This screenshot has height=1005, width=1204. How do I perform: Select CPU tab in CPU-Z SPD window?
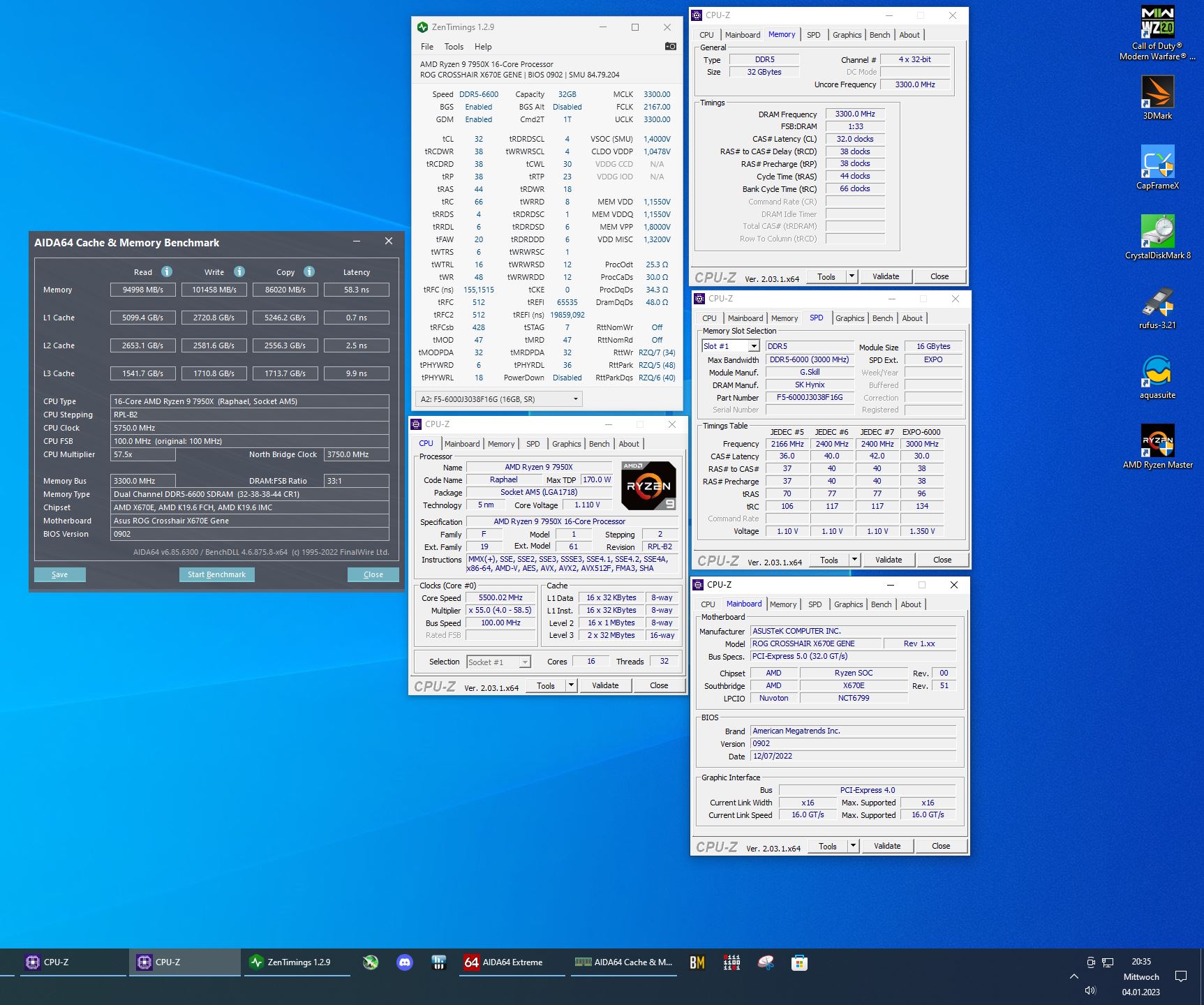(710, 318)
